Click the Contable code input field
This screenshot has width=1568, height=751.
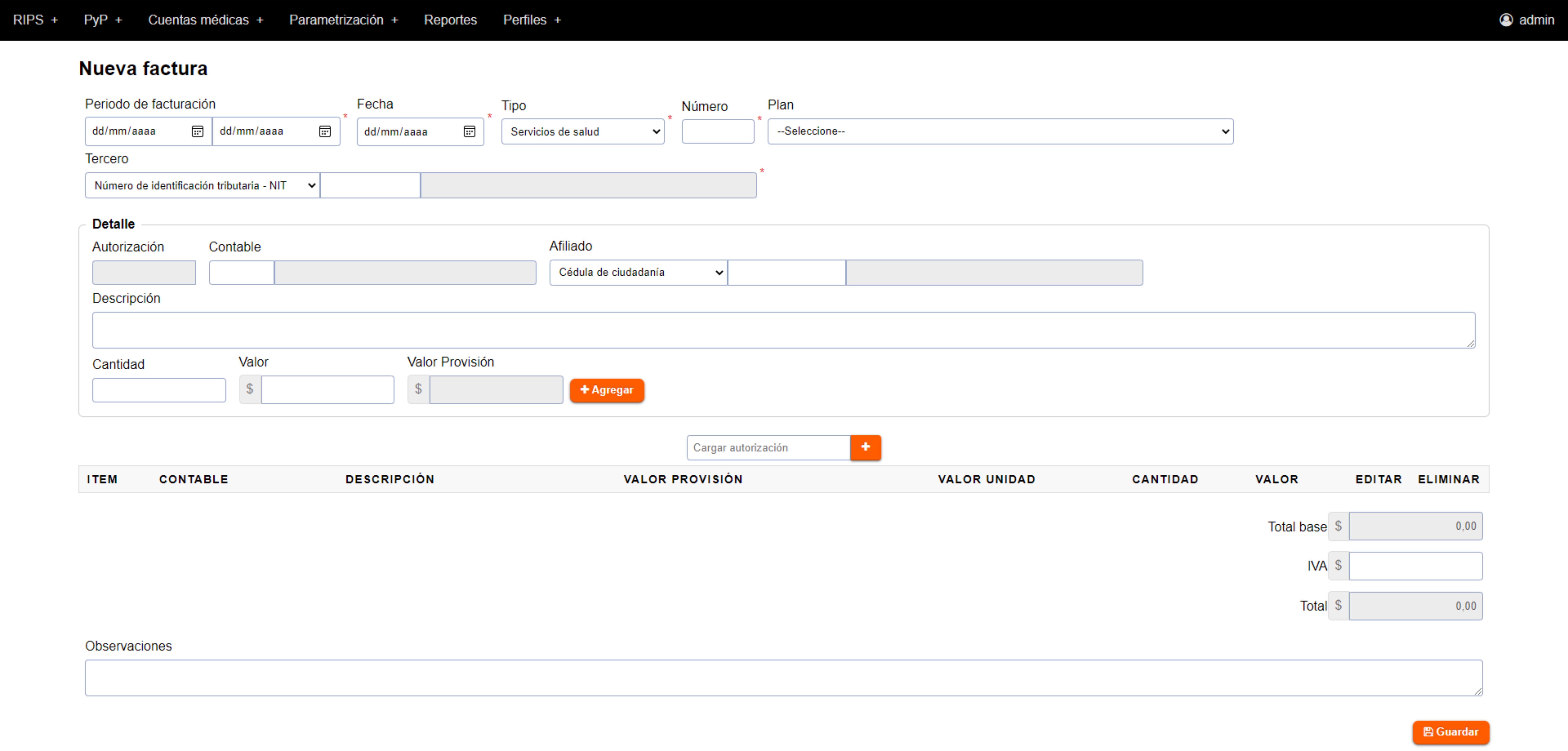[x=242, y=273]
